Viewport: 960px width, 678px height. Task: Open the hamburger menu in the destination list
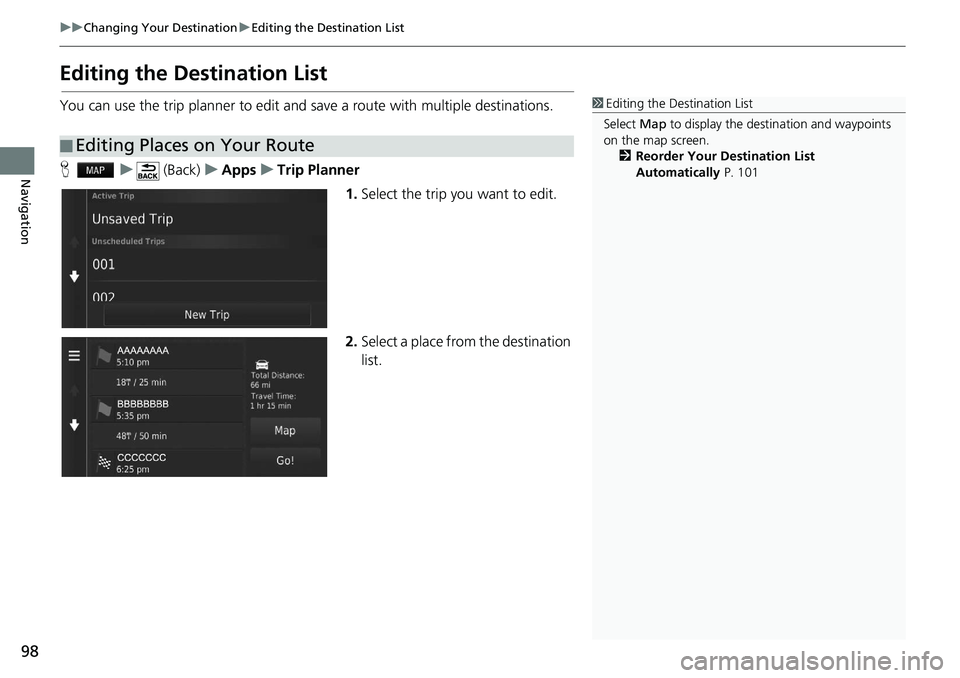coord(74,354)
